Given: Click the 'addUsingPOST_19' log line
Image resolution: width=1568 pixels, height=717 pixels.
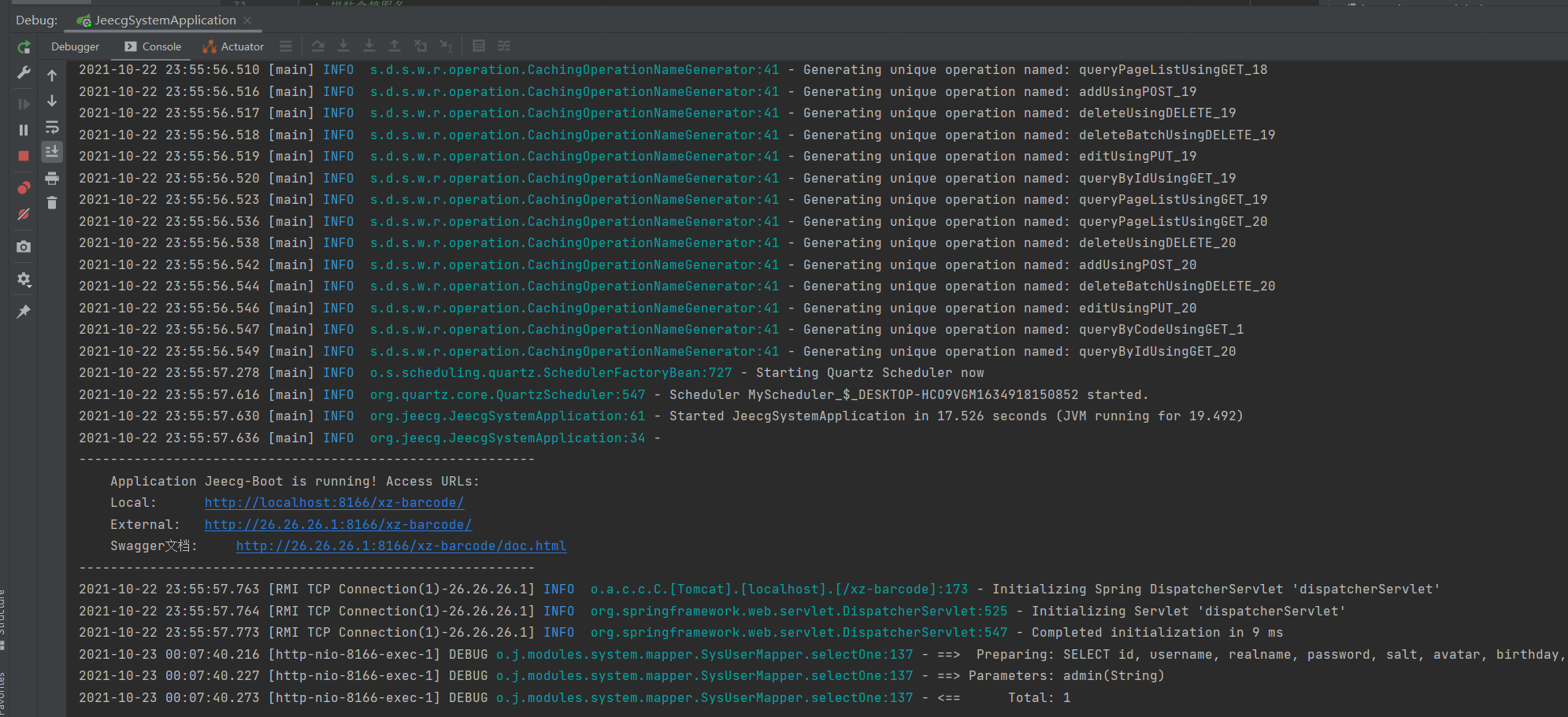Looking at the screenshot, I should click(637, 92).
